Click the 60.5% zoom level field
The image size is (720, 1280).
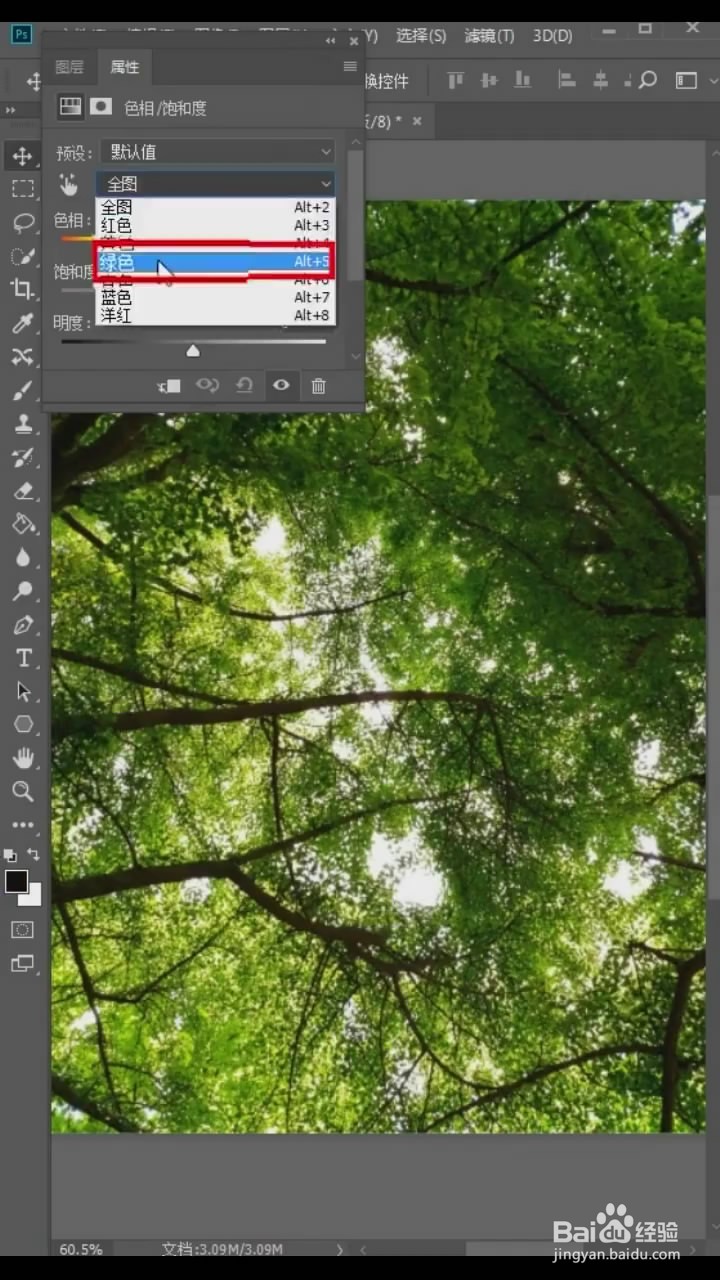click(81, 1249)
